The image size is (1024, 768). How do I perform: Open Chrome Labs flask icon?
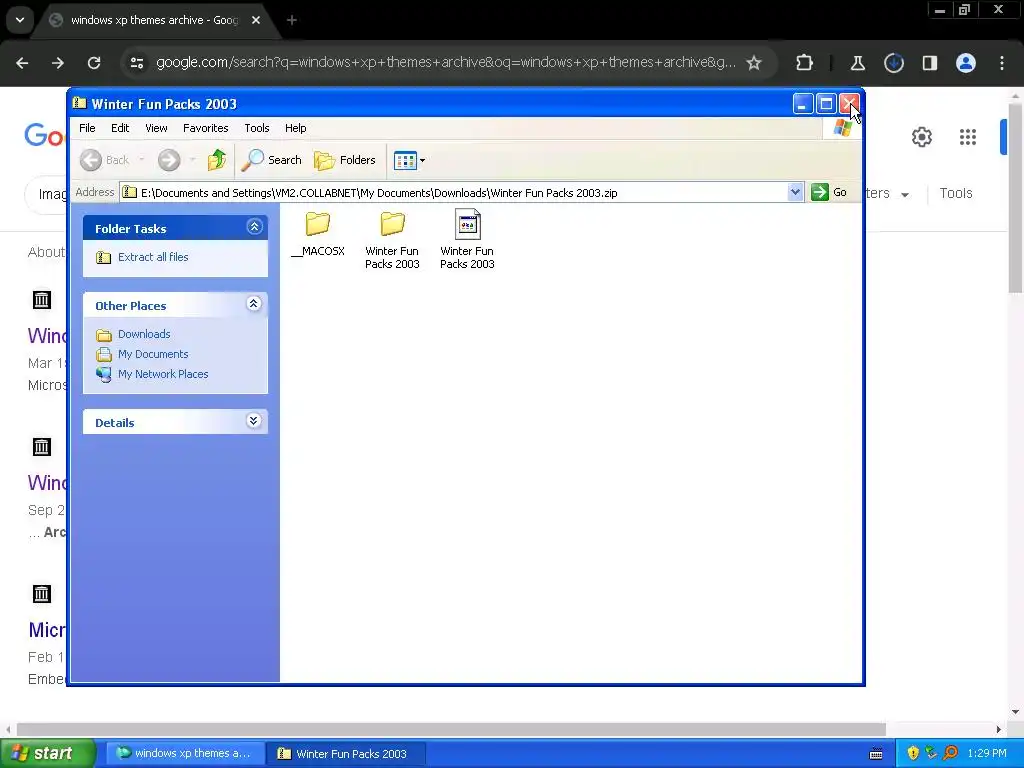[x=857, y=63]
